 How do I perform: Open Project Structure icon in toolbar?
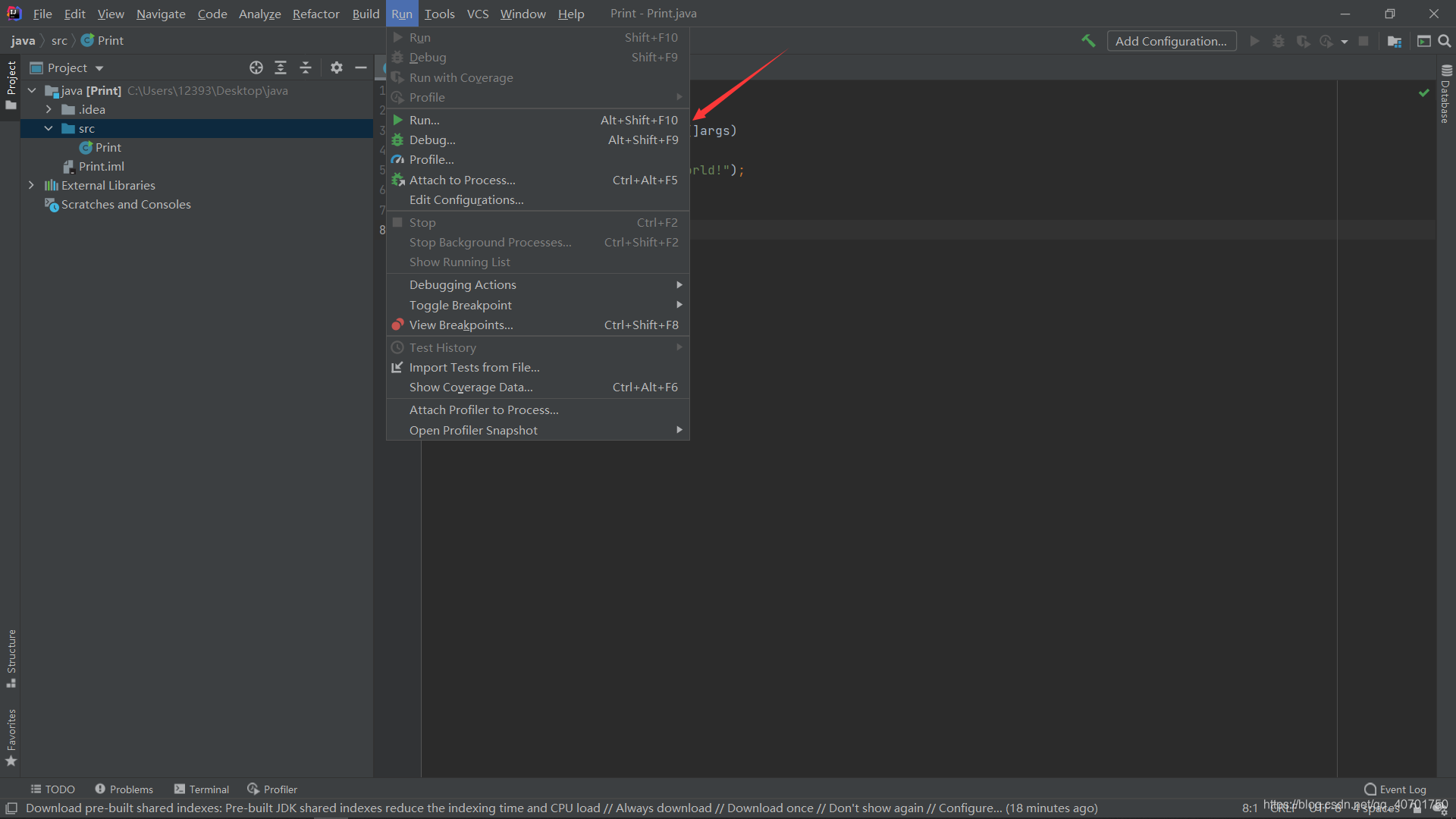click(1394, 41)
